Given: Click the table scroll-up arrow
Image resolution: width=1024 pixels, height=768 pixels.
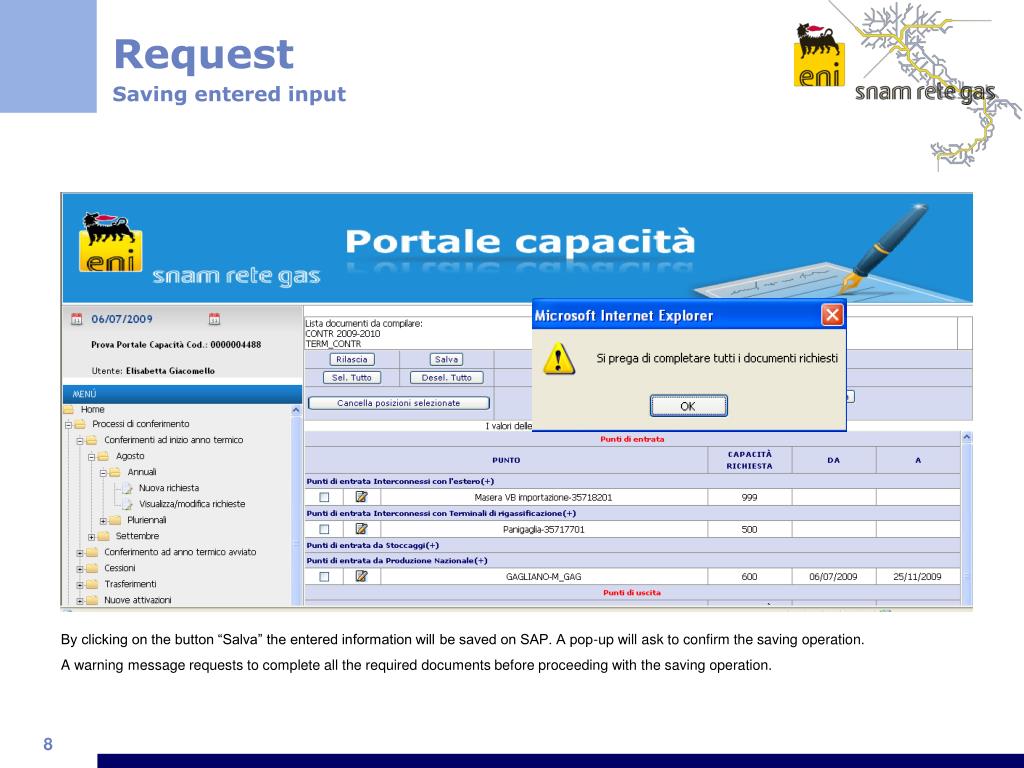Looking at the screenshot, I should pyautogui.click(x=967, y=437).
